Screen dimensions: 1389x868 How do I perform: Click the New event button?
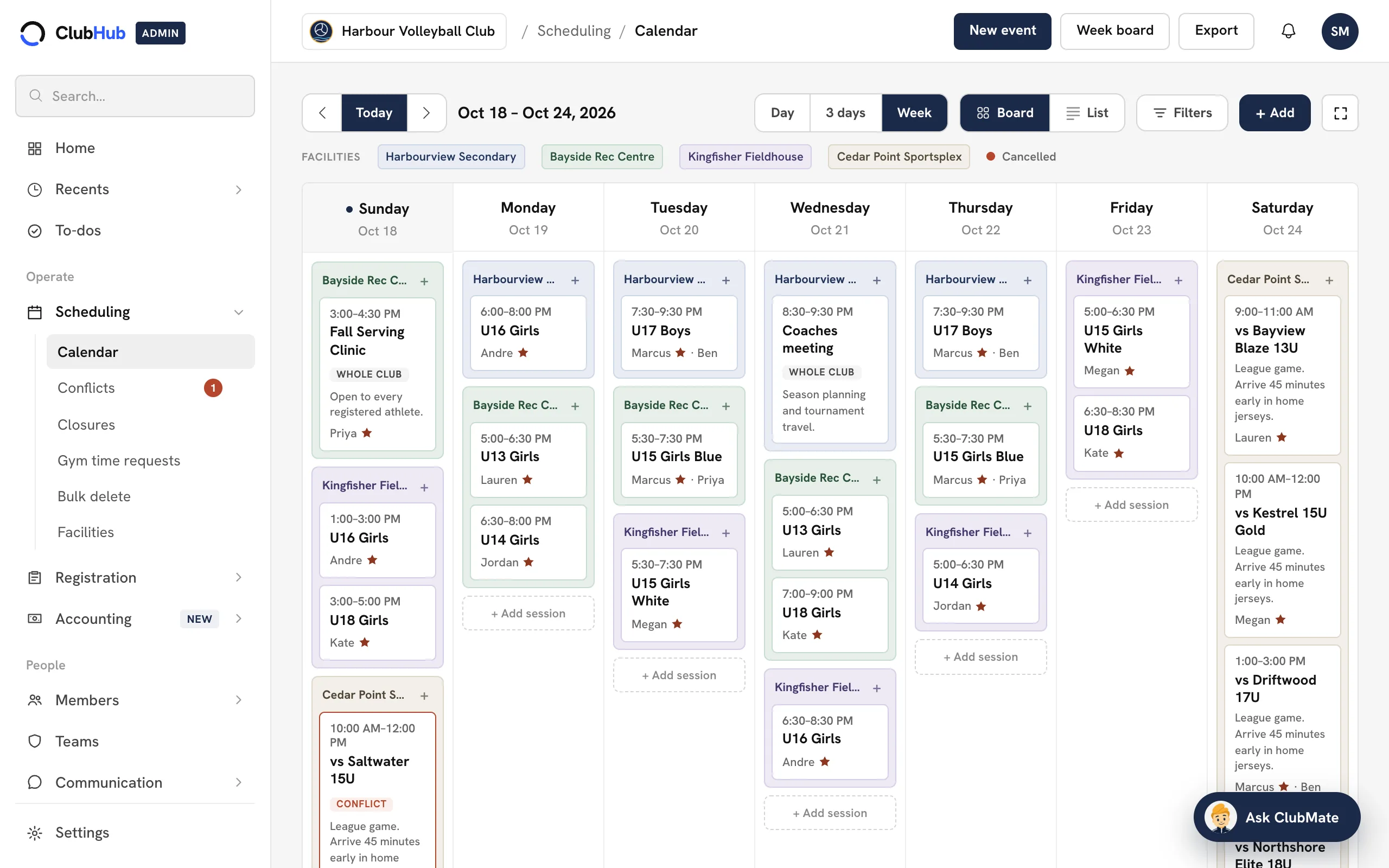tap(1002, 31)
